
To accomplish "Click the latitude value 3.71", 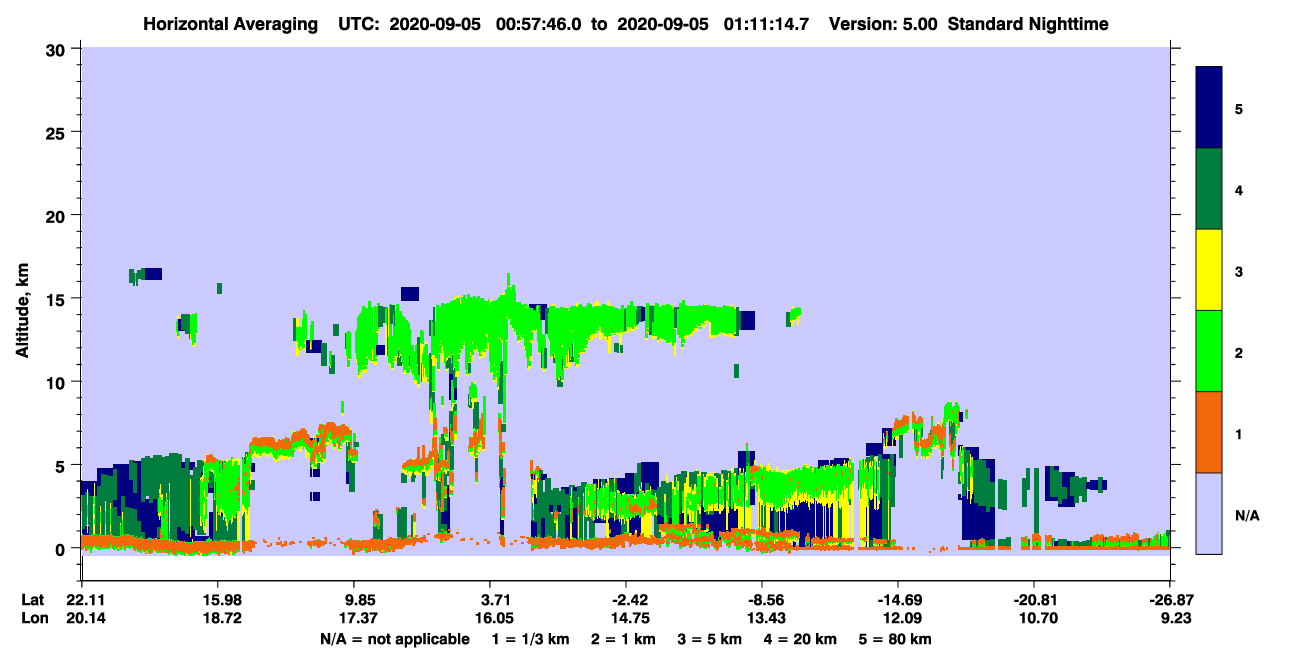I will click(497, 600).
